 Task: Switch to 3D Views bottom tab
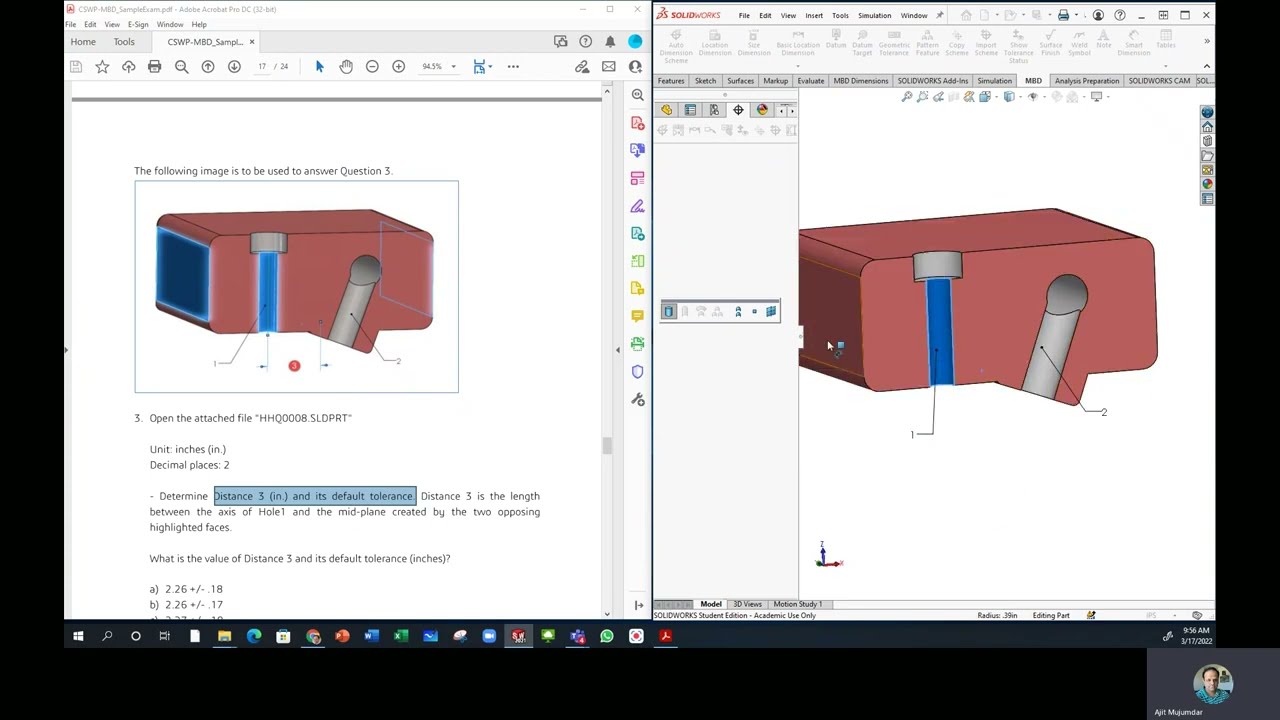click(748, 604)
